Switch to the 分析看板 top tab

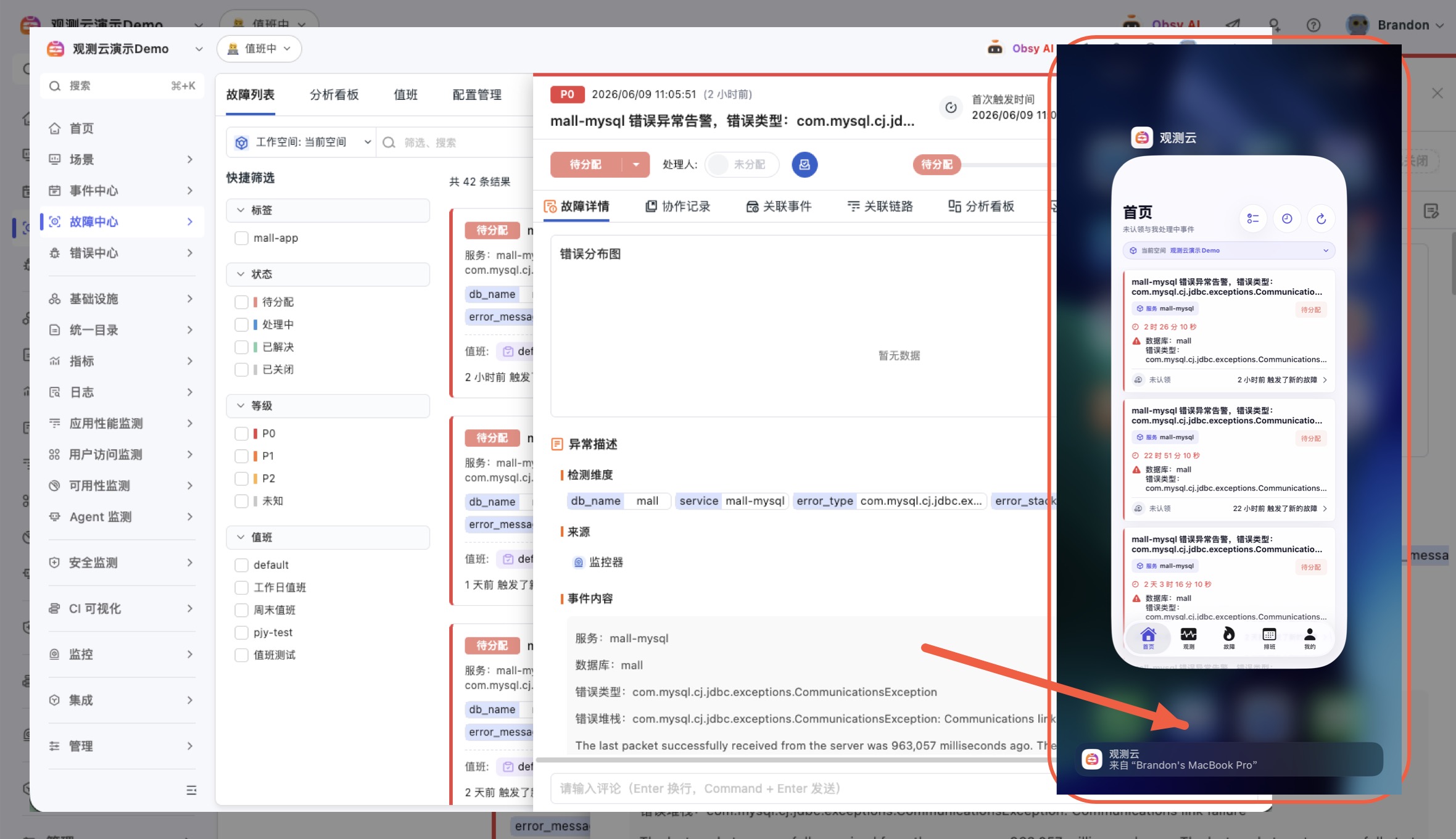tap(334, 95)
